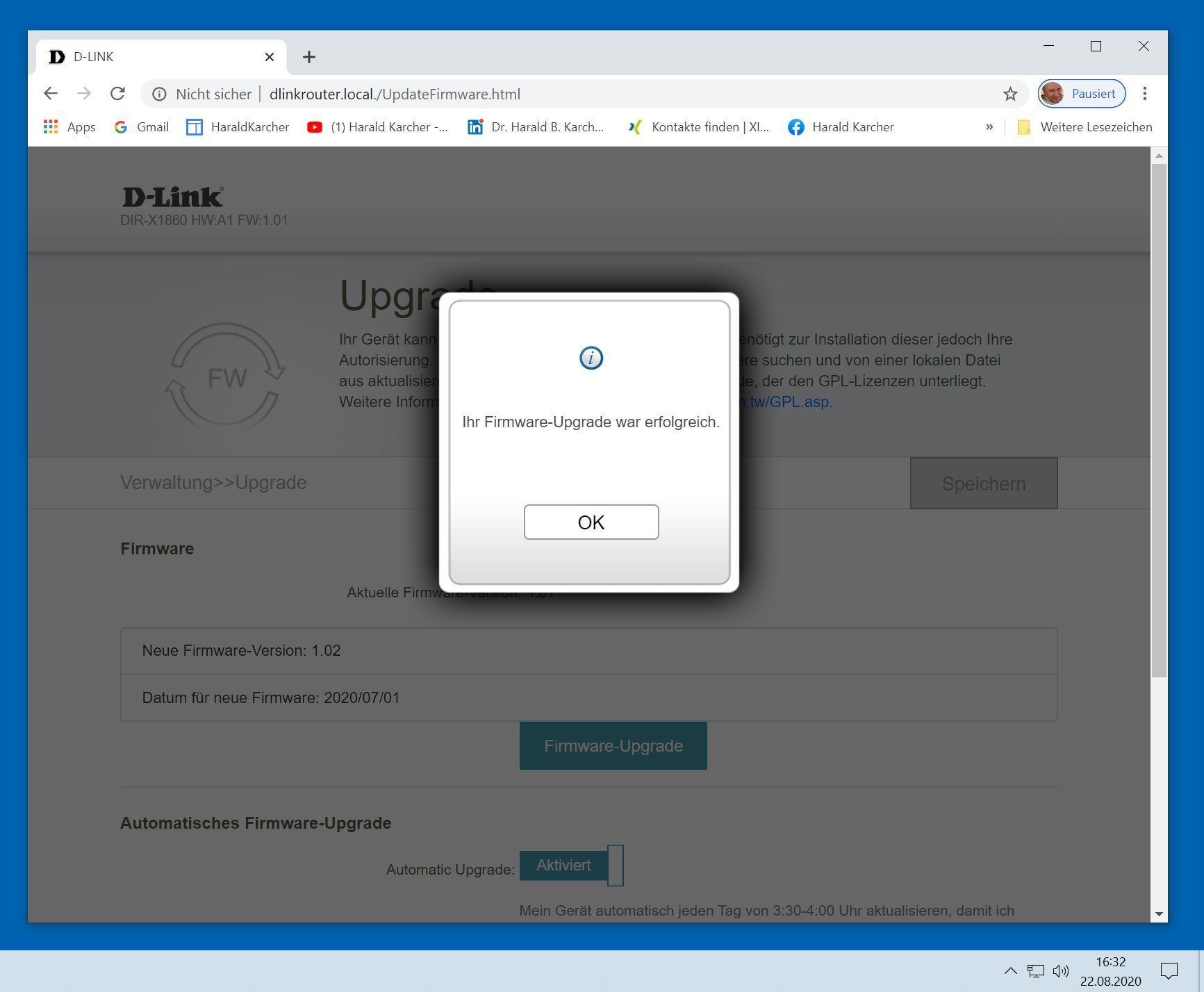This screenshot has width=1204, height=992.
Task: Show hidden system tray icons
Action: pyautogui.click(x=1011, y=970)
